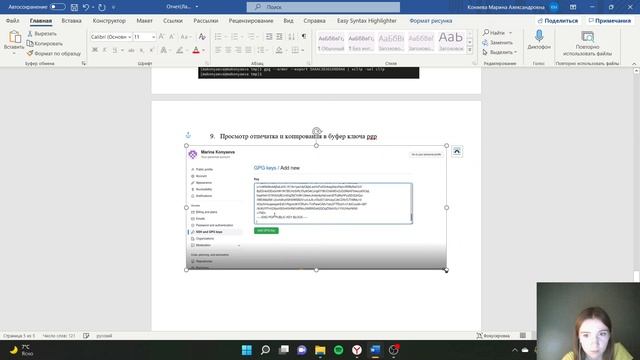
Task: Expand the Вставить paste options arrow
Action: click(x=14, y=53)
